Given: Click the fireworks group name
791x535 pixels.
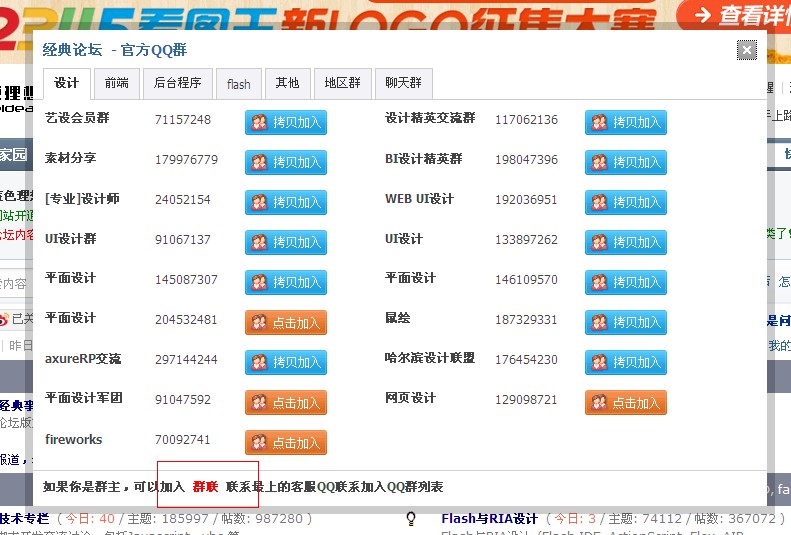Looking at the screenshot, I should [x=74, y=439].
